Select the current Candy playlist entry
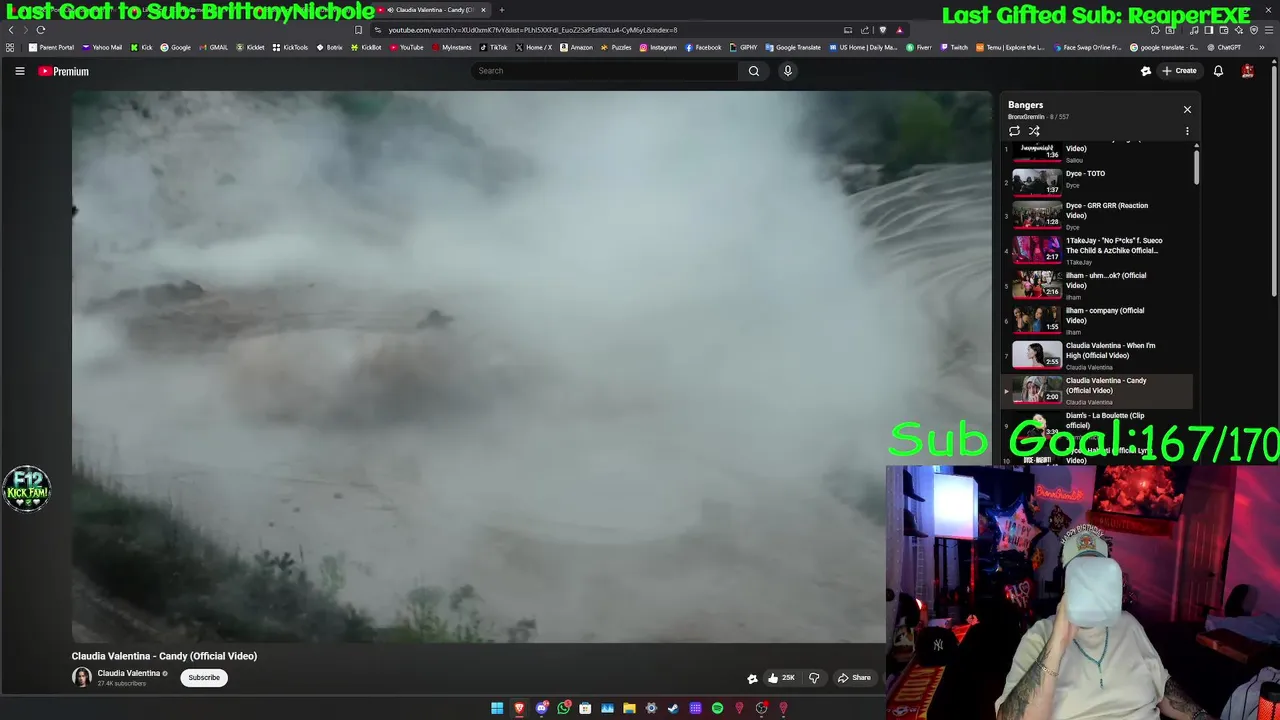 tap(1097, 390)
